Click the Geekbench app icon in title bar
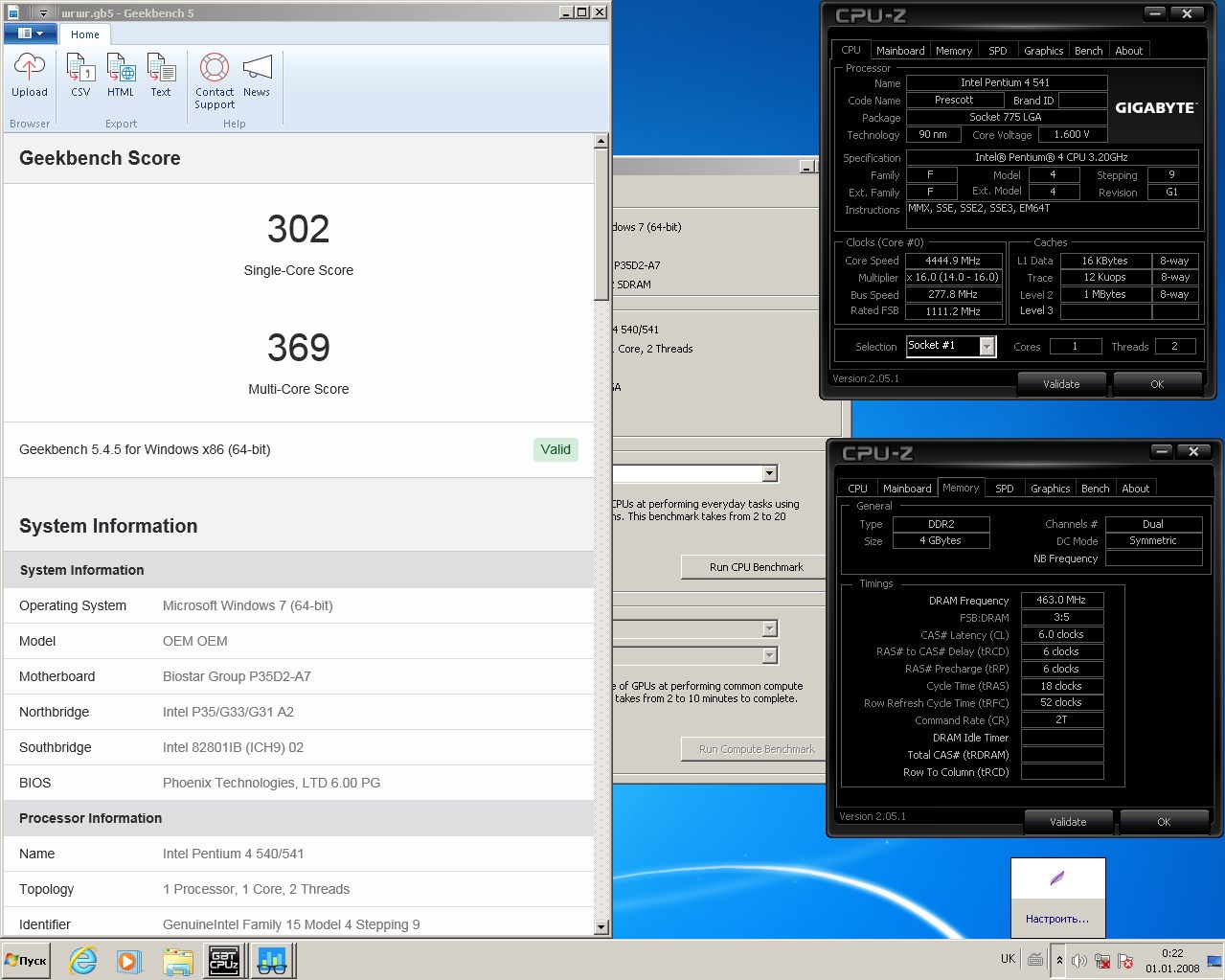 tap(12, 12)
